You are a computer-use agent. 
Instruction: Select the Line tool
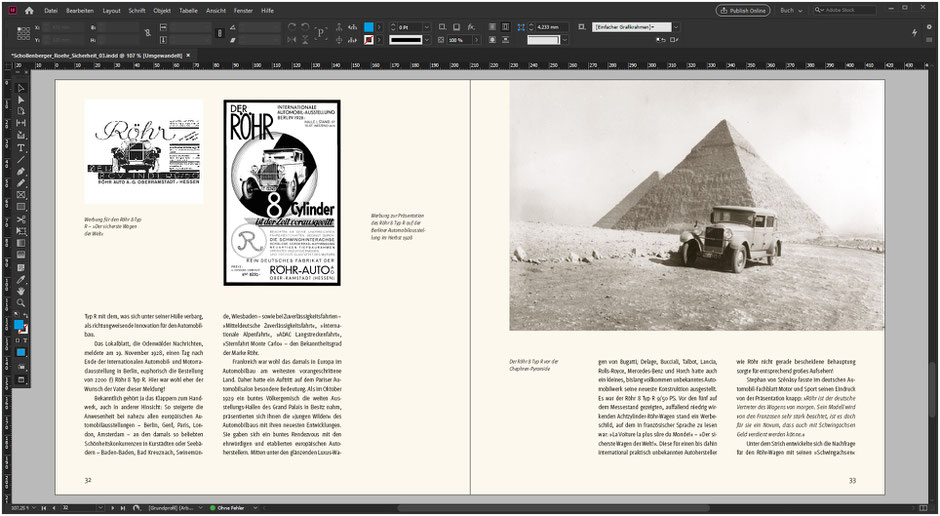click(x=21, y=159)
